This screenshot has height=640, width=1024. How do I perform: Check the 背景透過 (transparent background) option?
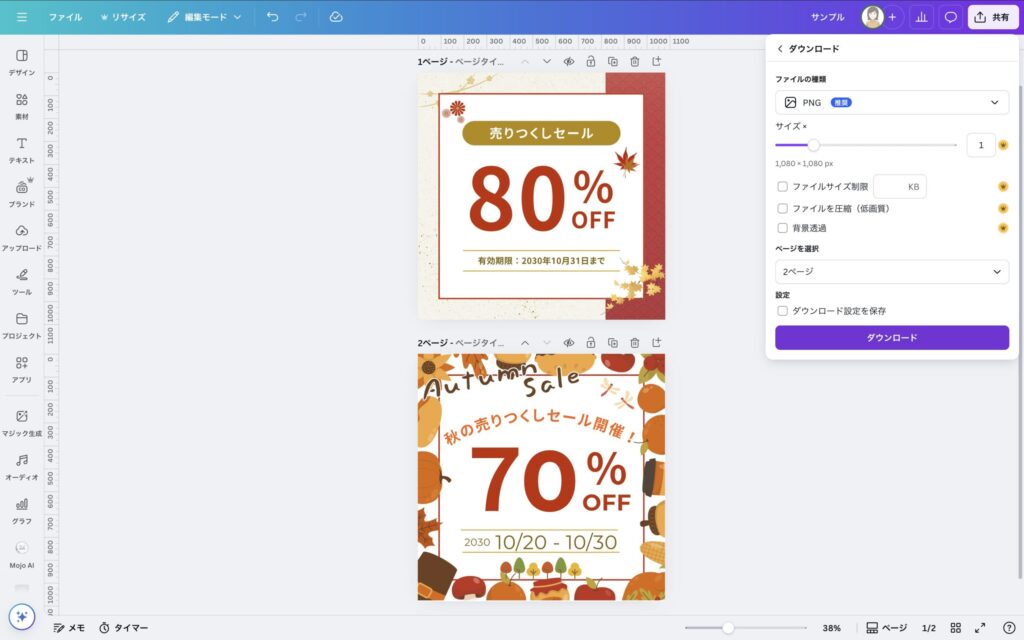(x=782, y=228)
